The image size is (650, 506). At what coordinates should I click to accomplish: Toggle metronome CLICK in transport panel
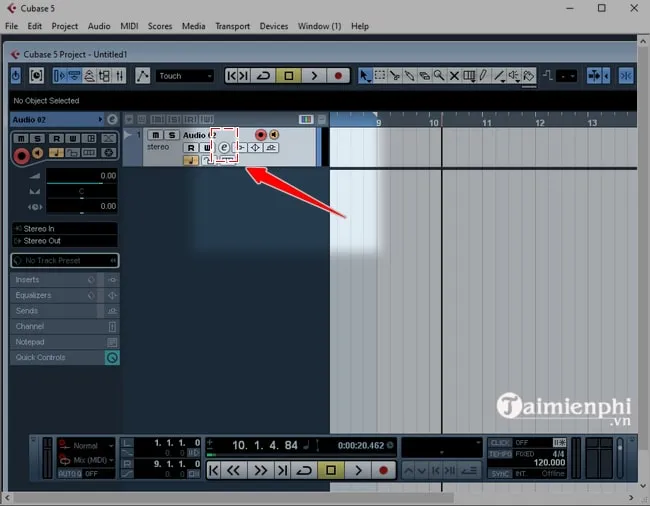click(500, 443)
